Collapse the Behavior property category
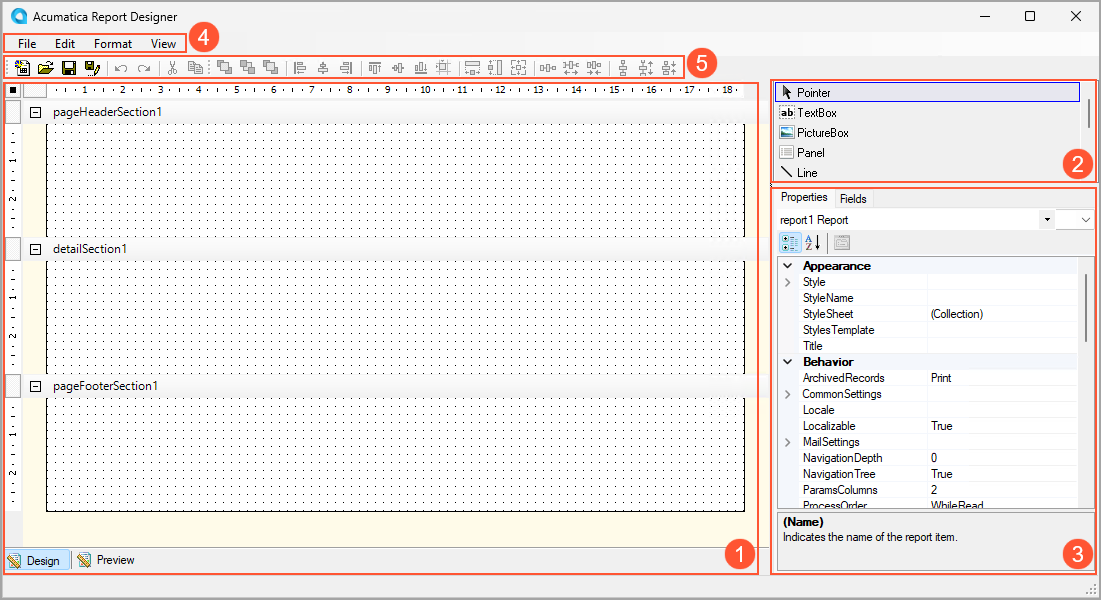This screenshot has height=600, width=1101. (x=788, y=362)
